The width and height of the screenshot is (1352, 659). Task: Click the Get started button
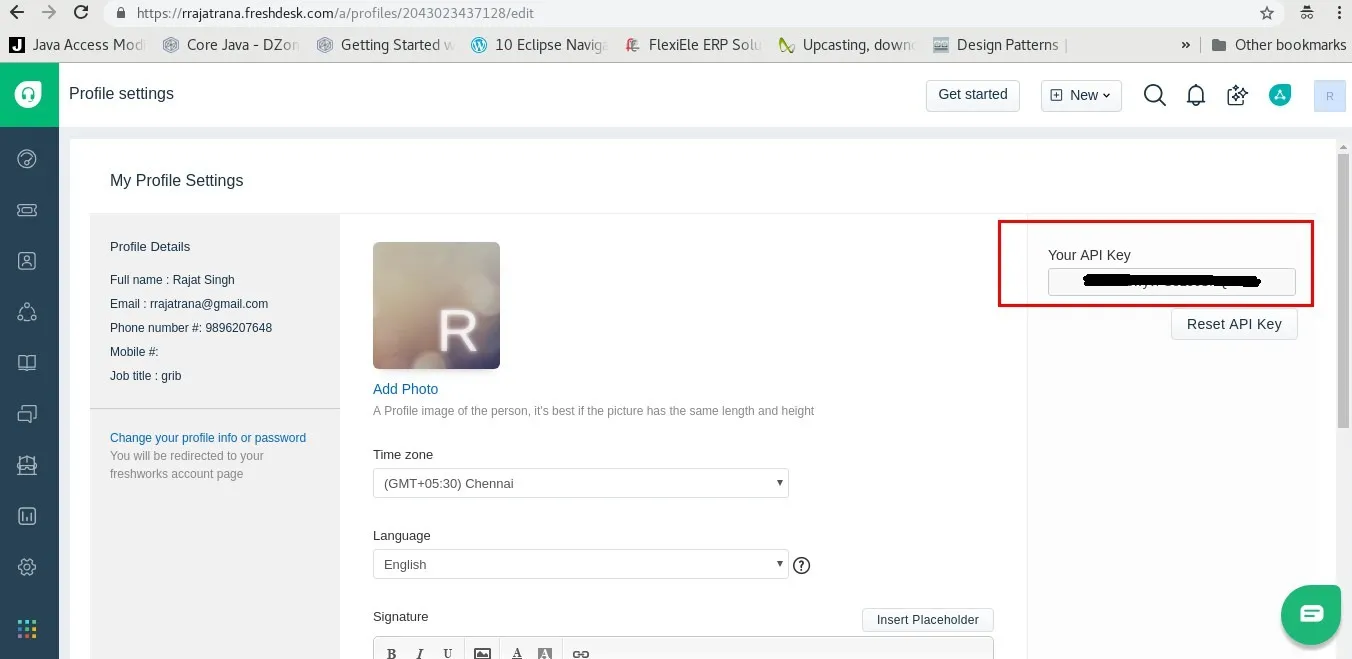click(x=973, y=95)
